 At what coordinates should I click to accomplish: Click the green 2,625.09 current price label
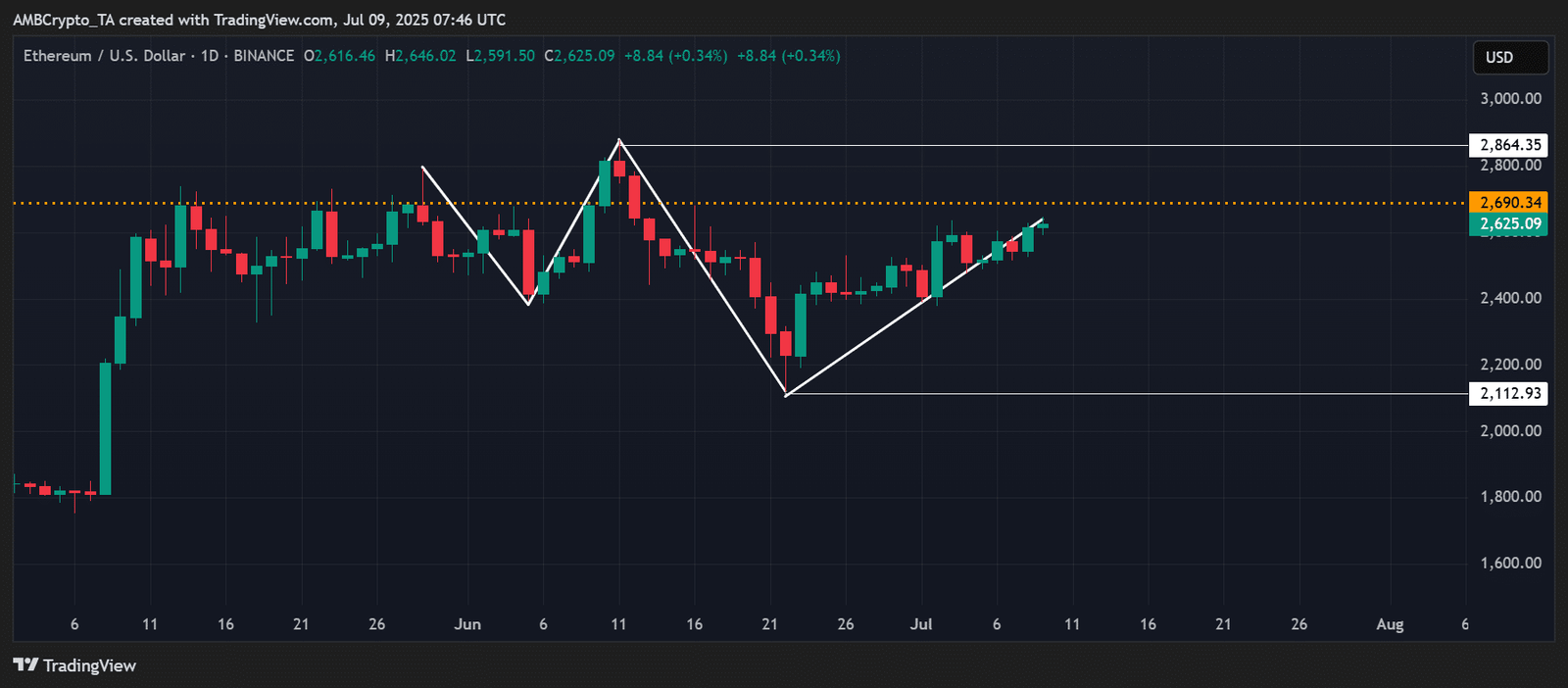tap(1509, 224)
